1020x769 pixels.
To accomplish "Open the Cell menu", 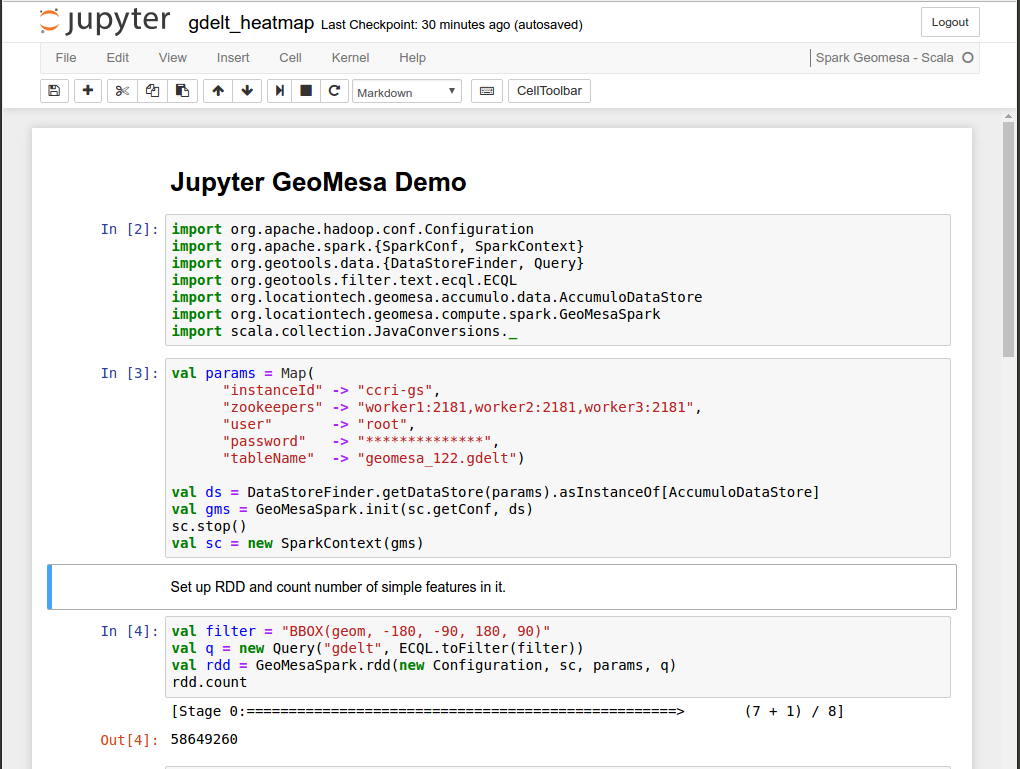I will click(x=290, y=58).
